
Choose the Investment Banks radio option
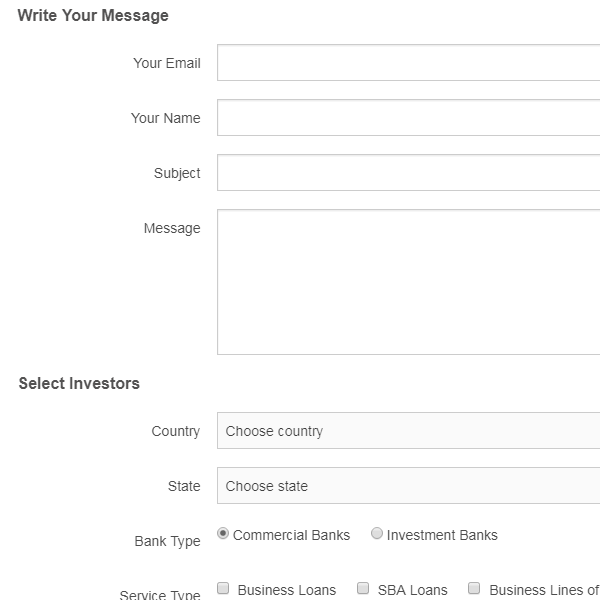coord(377,534)
